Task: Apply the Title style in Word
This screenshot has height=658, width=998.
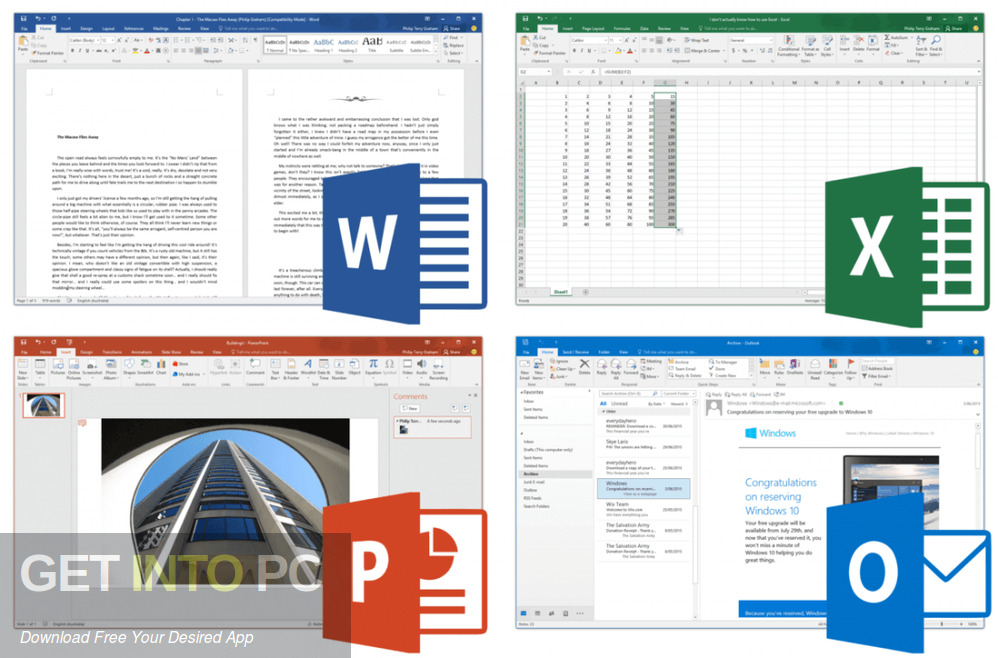Action: [x=372, y=45]
